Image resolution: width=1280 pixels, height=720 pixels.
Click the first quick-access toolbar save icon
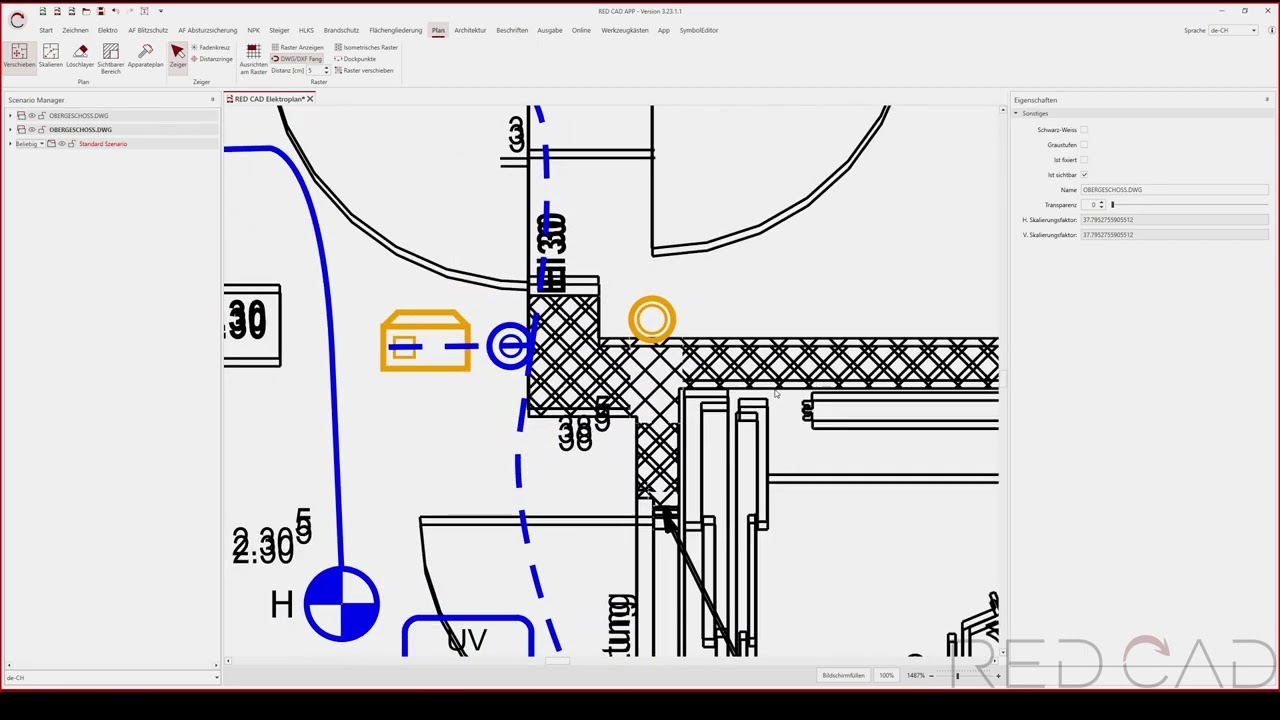click(43, 11)
